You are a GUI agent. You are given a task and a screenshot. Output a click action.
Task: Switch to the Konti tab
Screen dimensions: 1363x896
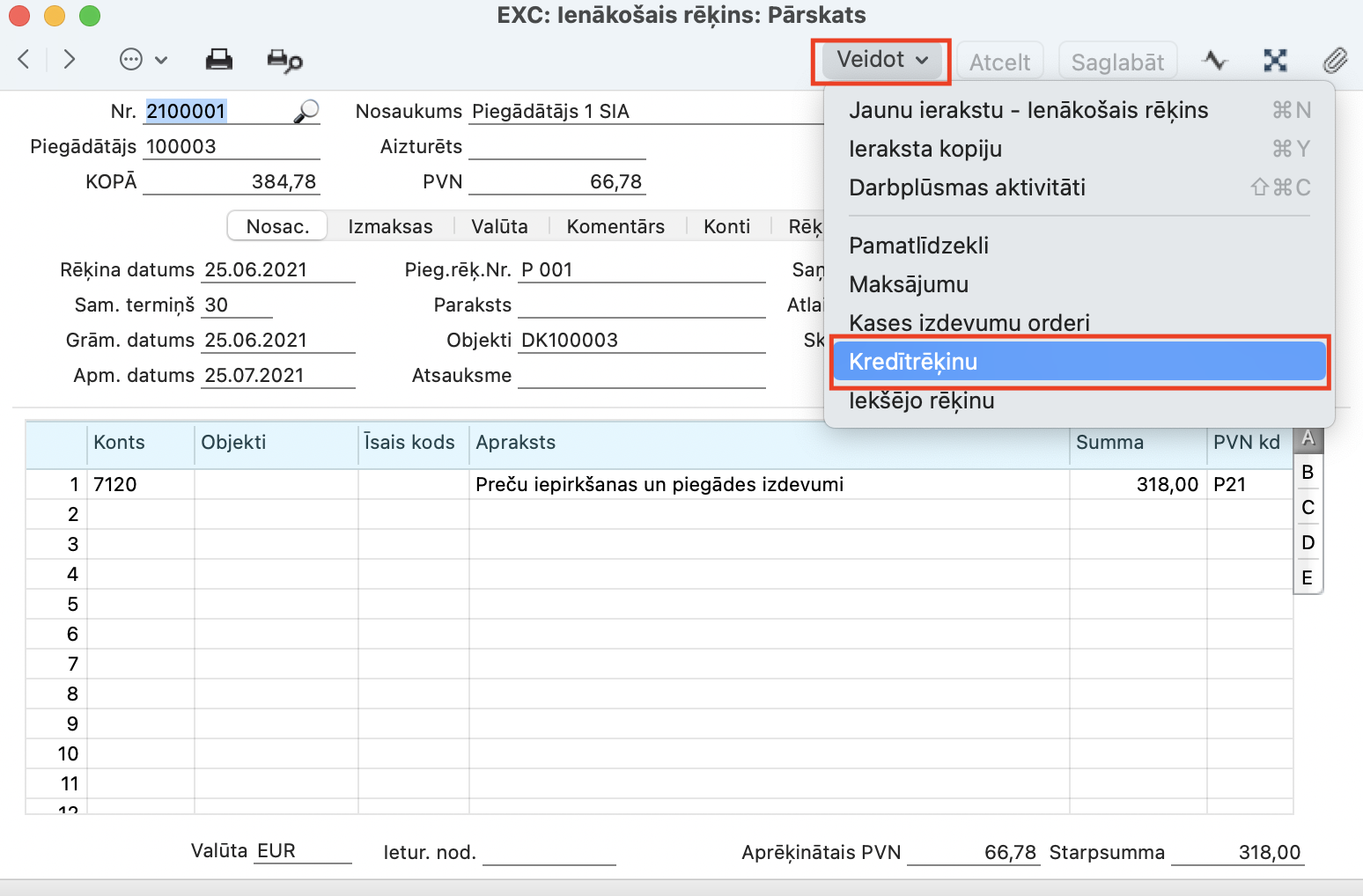[726, 226]
